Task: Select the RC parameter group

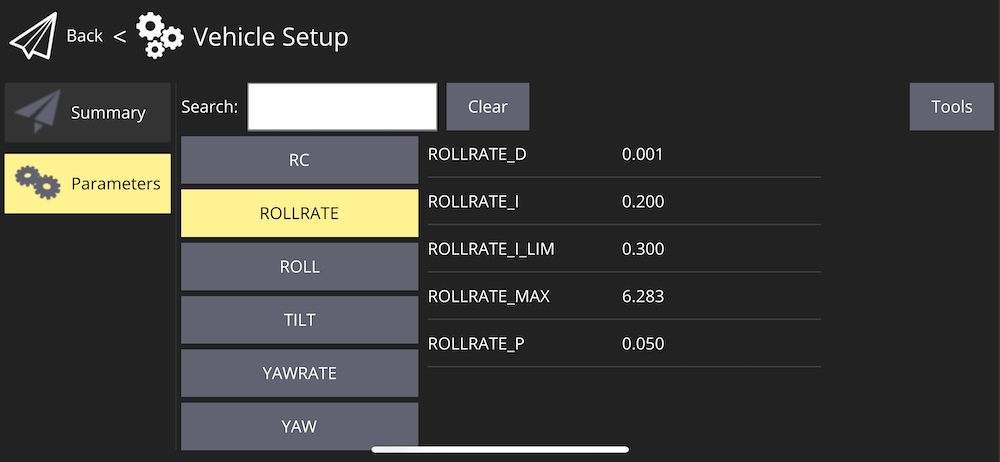Action: coord(299,160)
